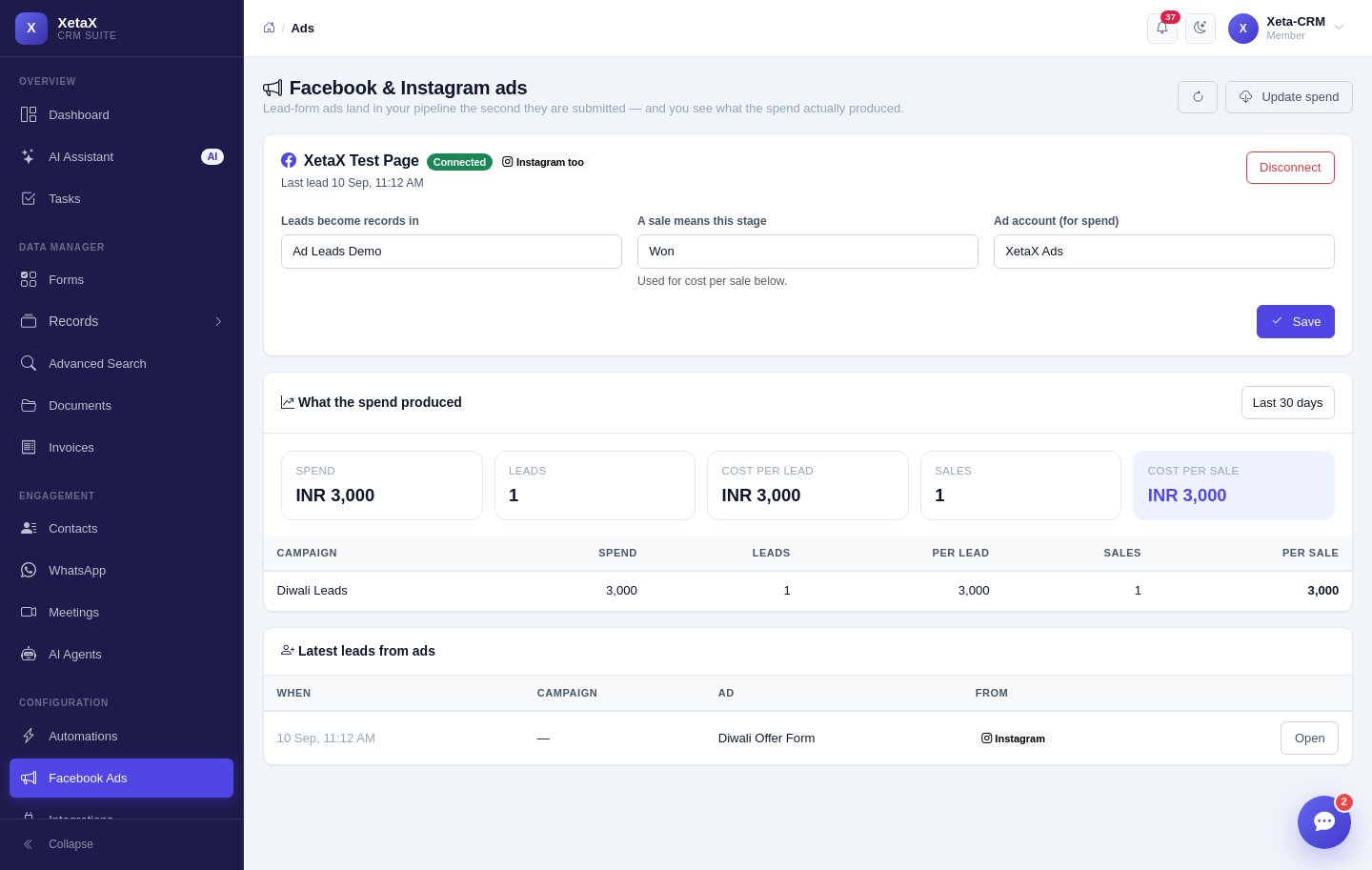Click the '10 Sep, 11:12 AM' timestamp
This screenshot has width=1372, height=870.
326,738
